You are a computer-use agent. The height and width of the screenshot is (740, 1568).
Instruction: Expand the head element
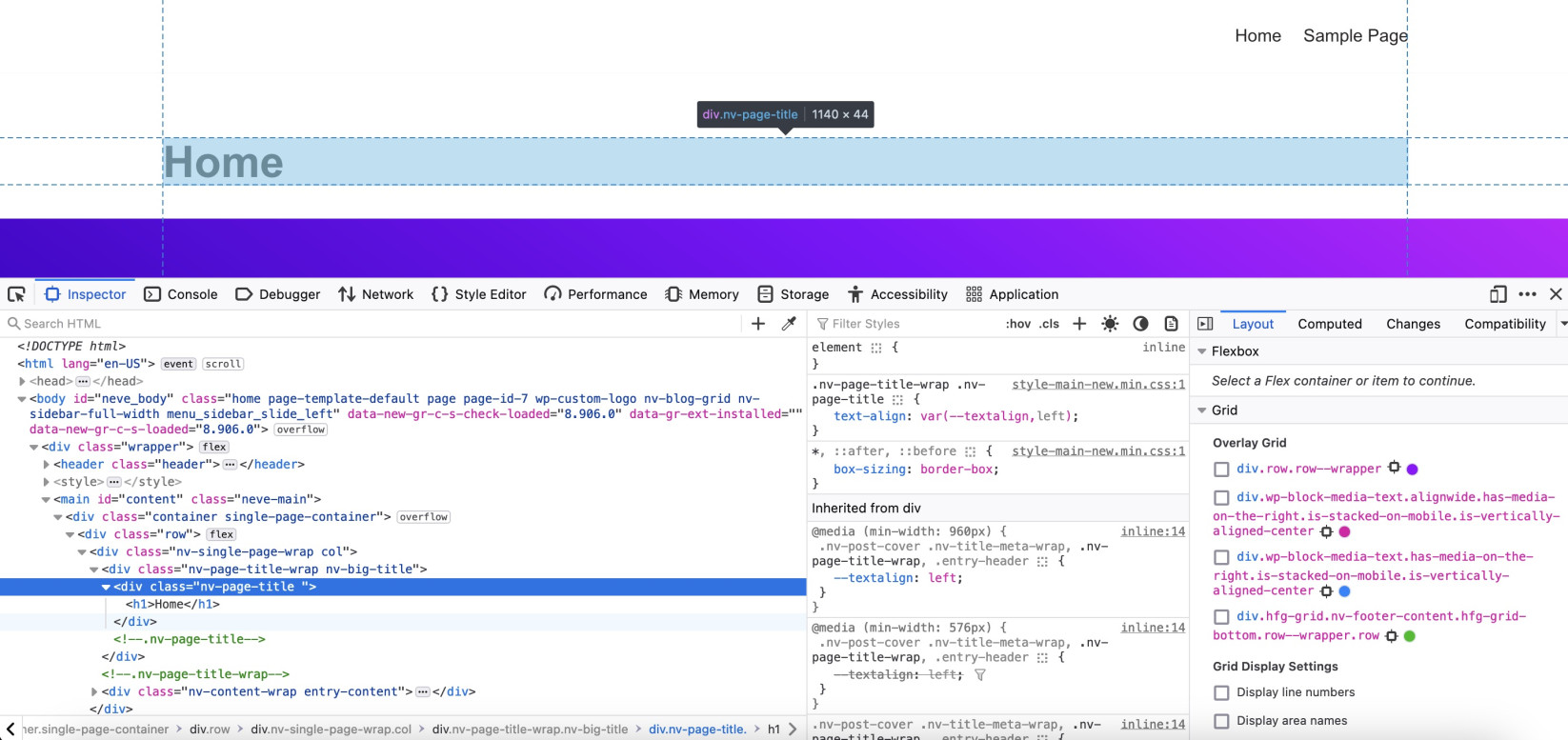click(x=22, y=381)
